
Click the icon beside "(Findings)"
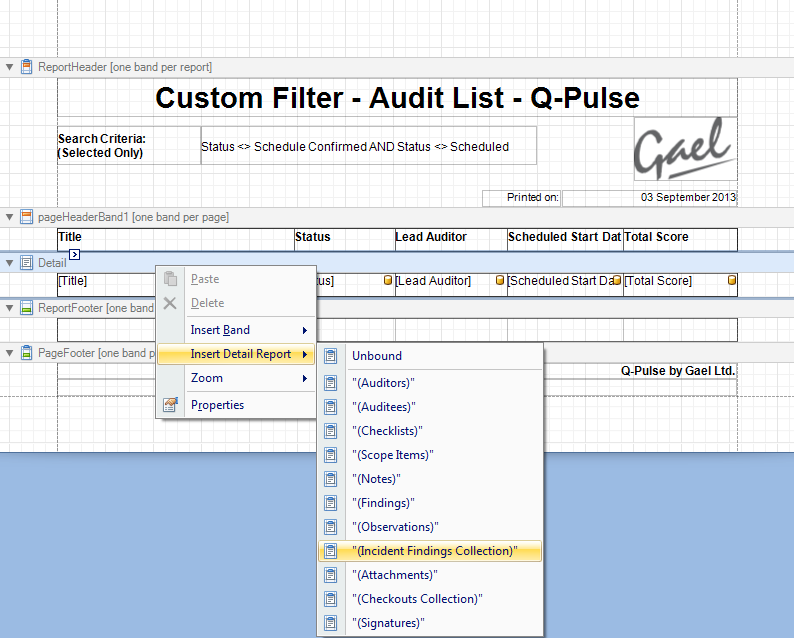click(x=331, y=503)
